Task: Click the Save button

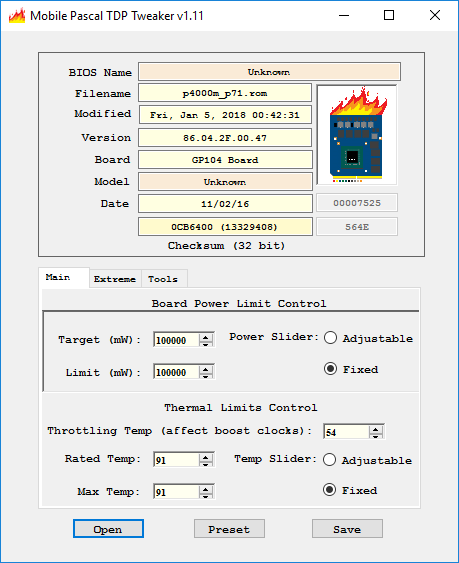Action: click(x=347, y=529)
